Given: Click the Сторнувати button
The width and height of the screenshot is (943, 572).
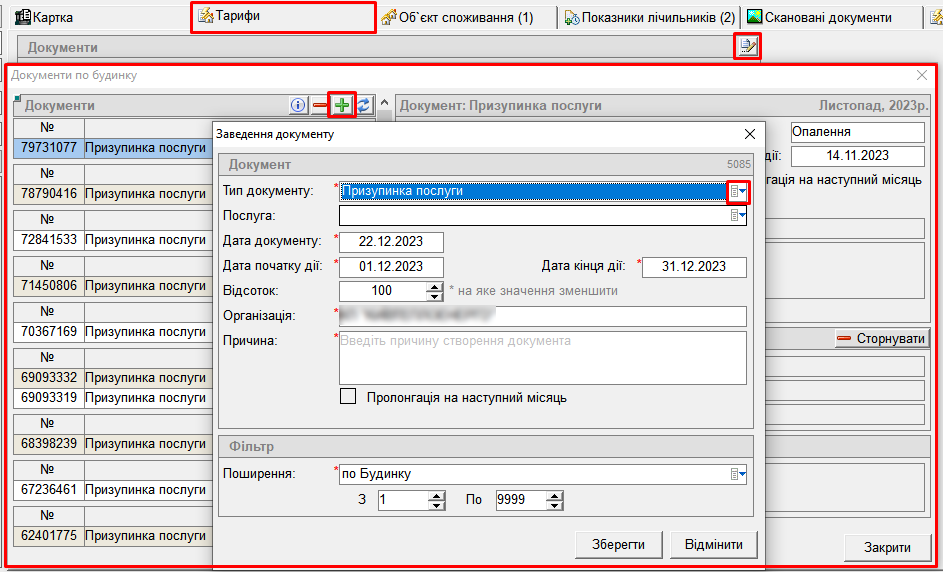Looking at the screenshot, I should point(882,339).
